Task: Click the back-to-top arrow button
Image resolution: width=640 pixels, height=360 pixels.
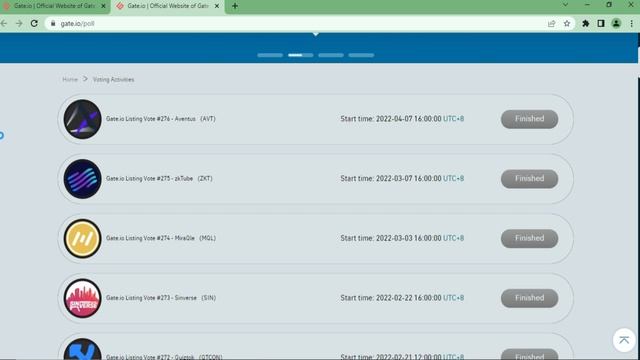Action: [x=624, y=340]
